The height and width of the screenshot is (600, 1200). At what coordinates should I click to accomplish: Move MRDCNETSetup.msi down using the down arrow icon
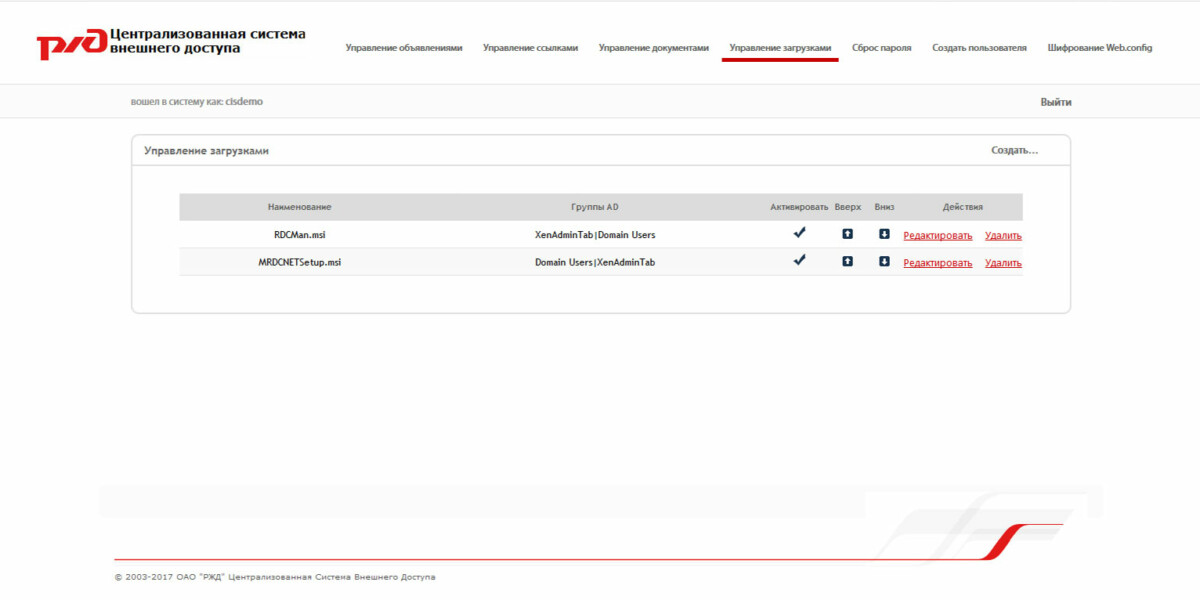(886, 262)
